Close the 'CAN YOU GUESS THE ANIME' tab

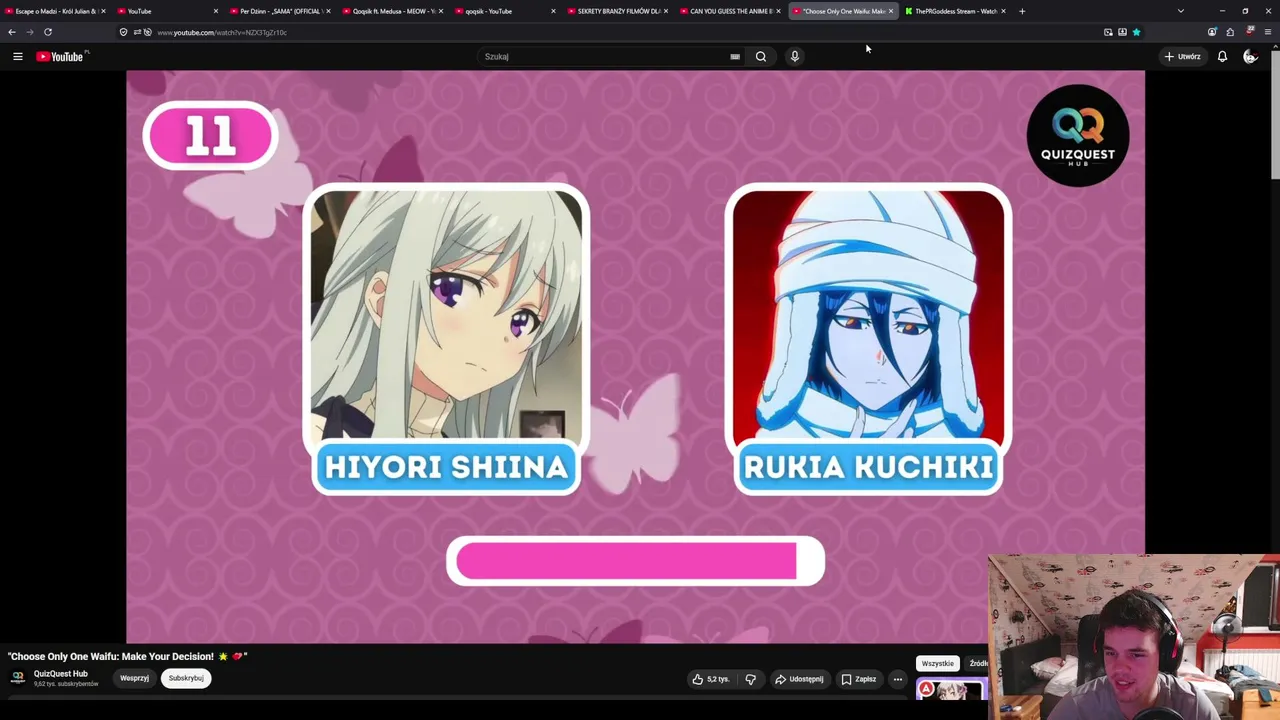[x=779, y=11]
